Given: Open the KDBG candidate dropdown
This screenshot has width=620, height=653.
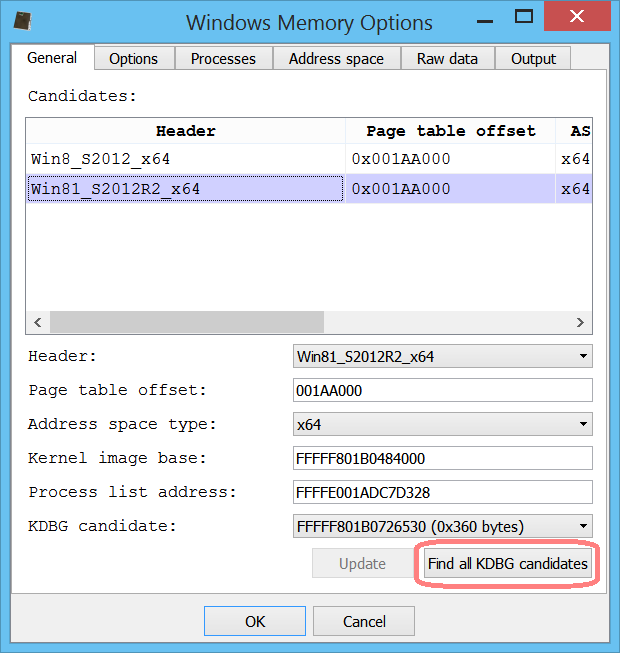Looking at the screenshot, I should click(x=443, y=526).
